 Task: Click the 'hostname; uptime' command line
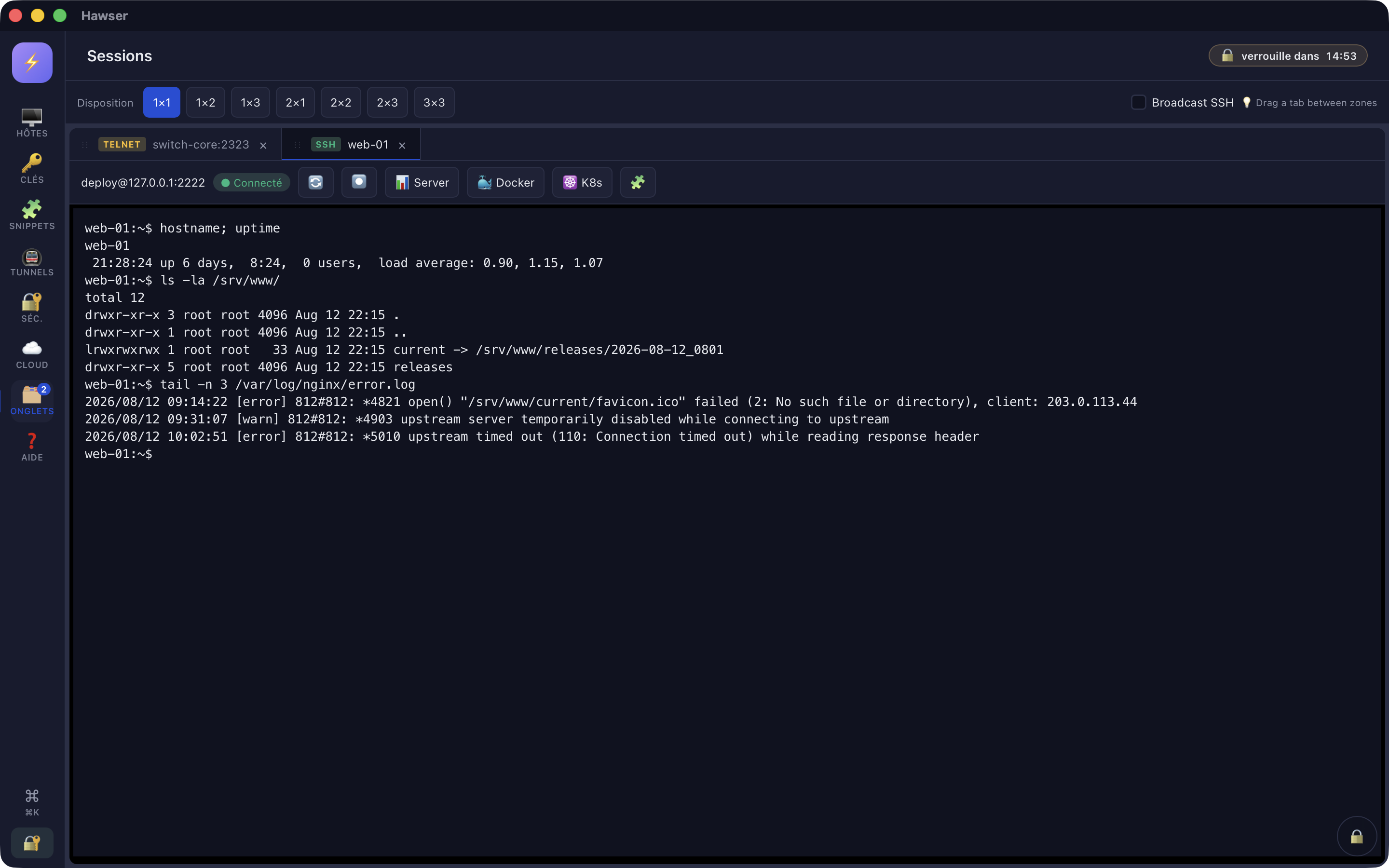pos(182,228)
